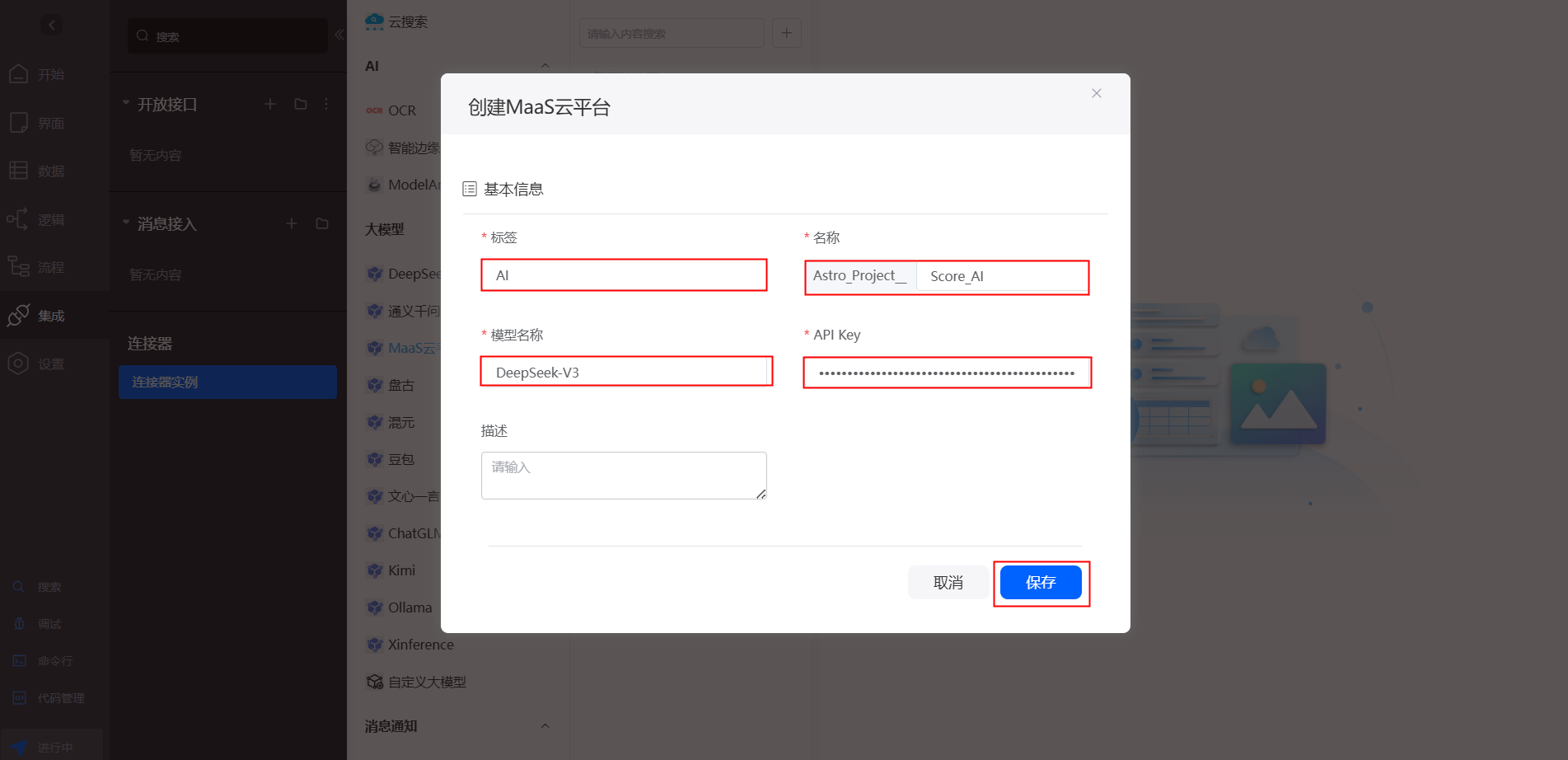Collapse the 开放接口 tree section
The height and width of the screenshot is (760, 1568).
click(x=126, y=103)
